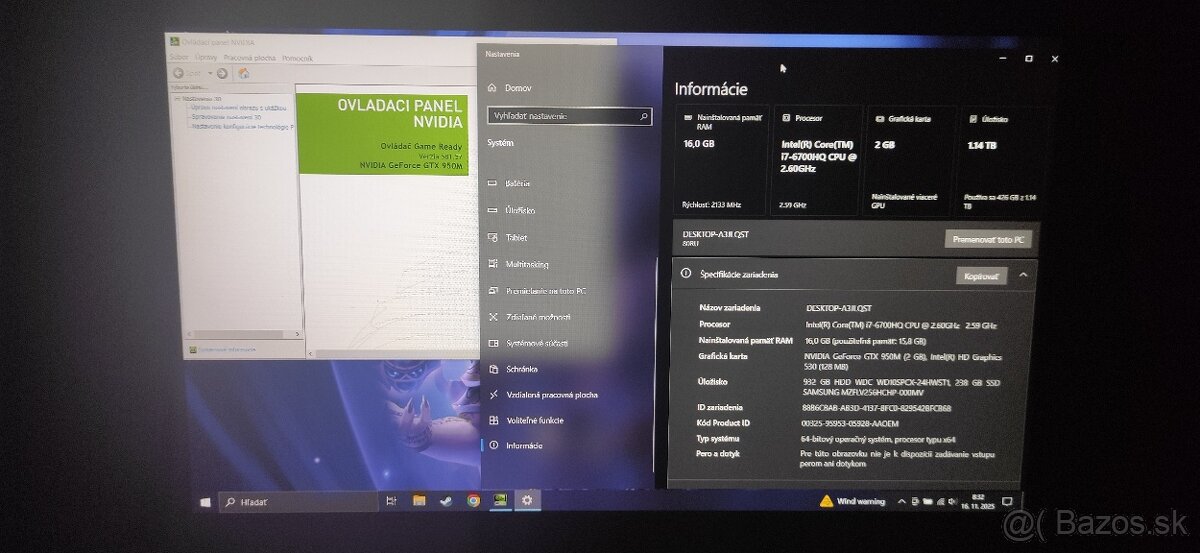Viewport: 1200px width, 553px height.
Task: Select the Úložisko sidebar icon
Action: tap(492, 210)
